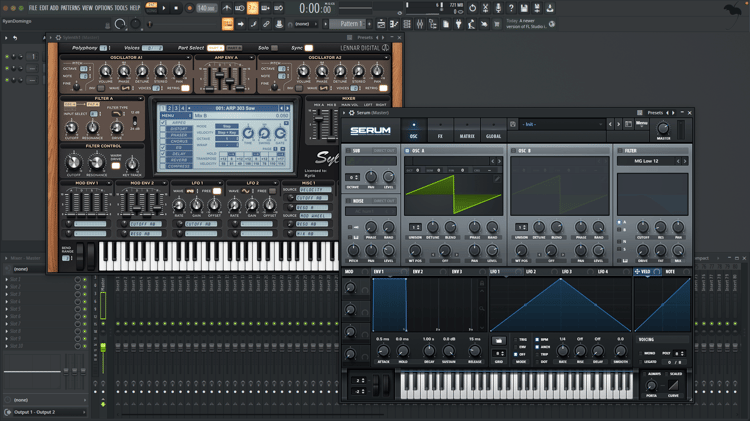
Task: Click the lock icon in Serum ENV 1 display
Action: click(482, 283)
